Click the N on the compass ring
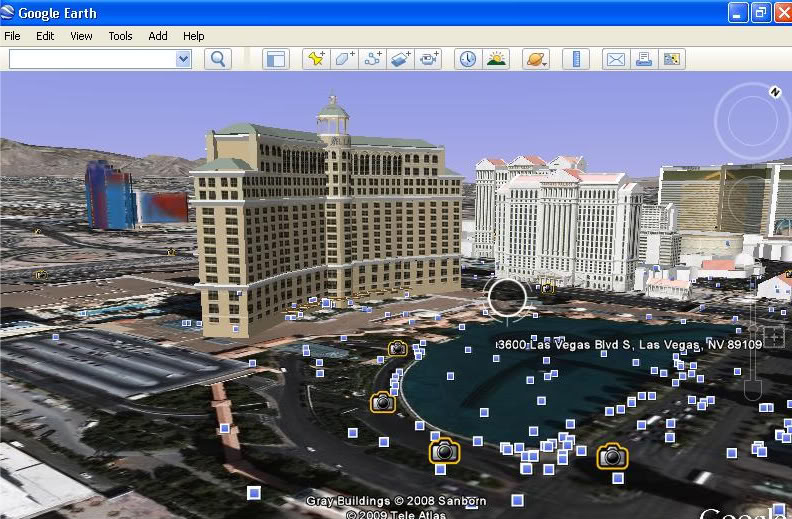This screenshot has width=792, height=519. tap(775, 92)
